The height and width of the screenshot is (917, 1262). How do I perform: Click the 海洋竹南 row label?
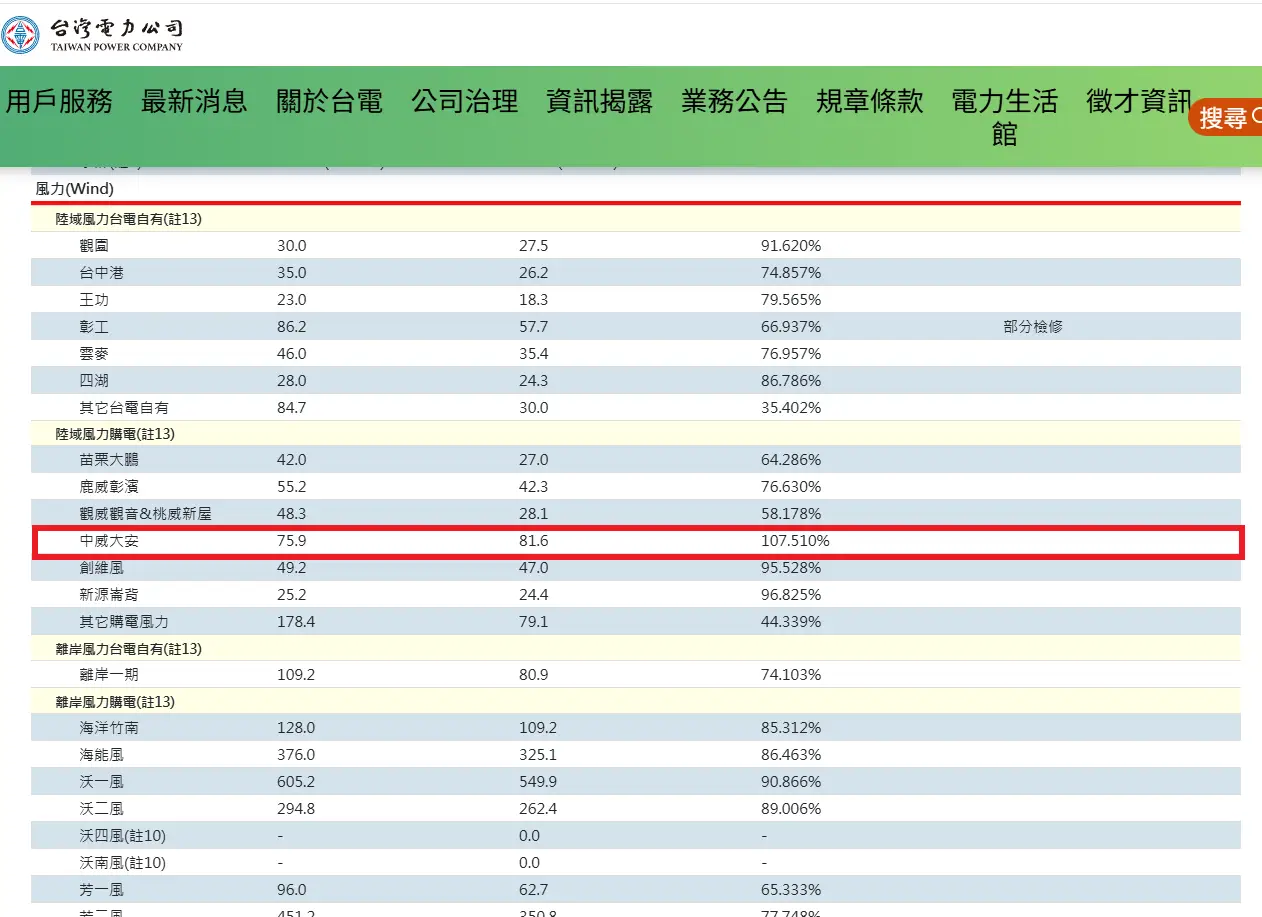click(x=109, y=728)
